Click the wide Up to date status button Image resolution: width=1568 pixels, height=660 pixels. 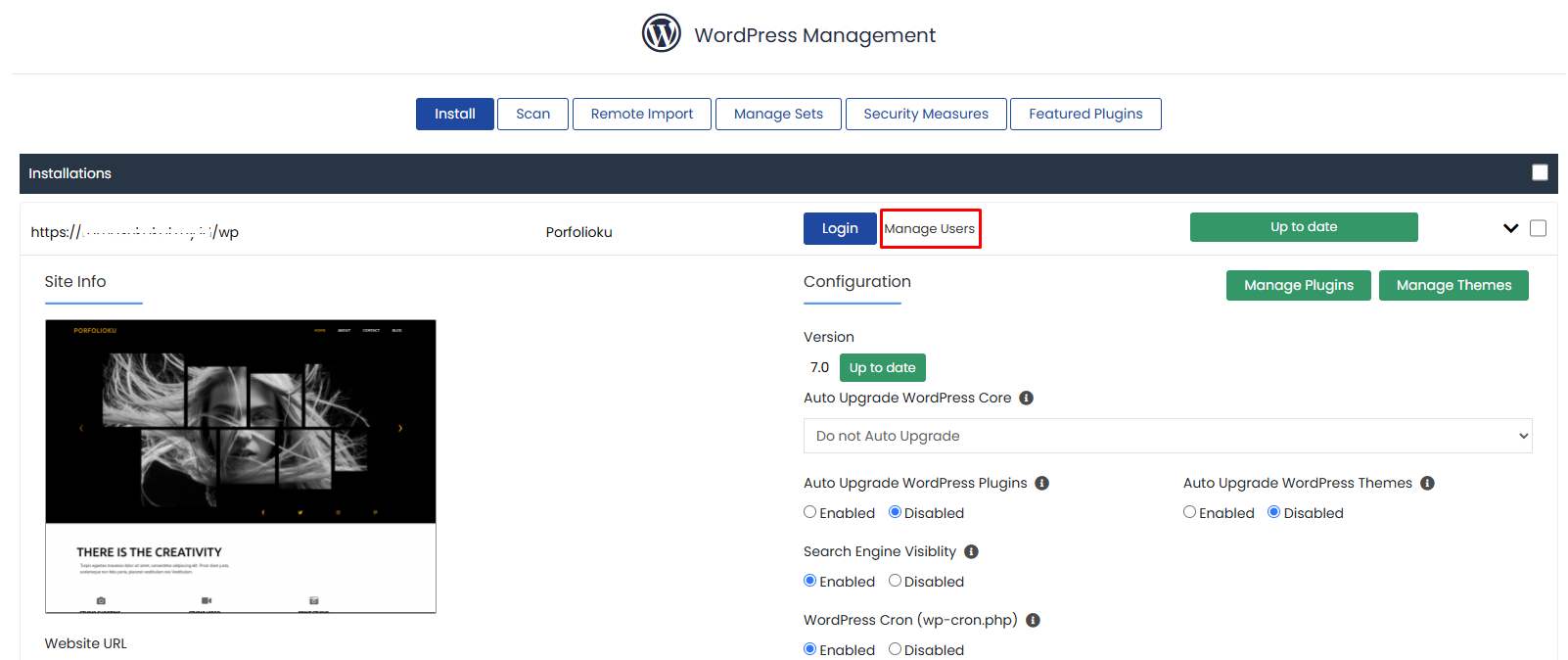pos(1304,227)
